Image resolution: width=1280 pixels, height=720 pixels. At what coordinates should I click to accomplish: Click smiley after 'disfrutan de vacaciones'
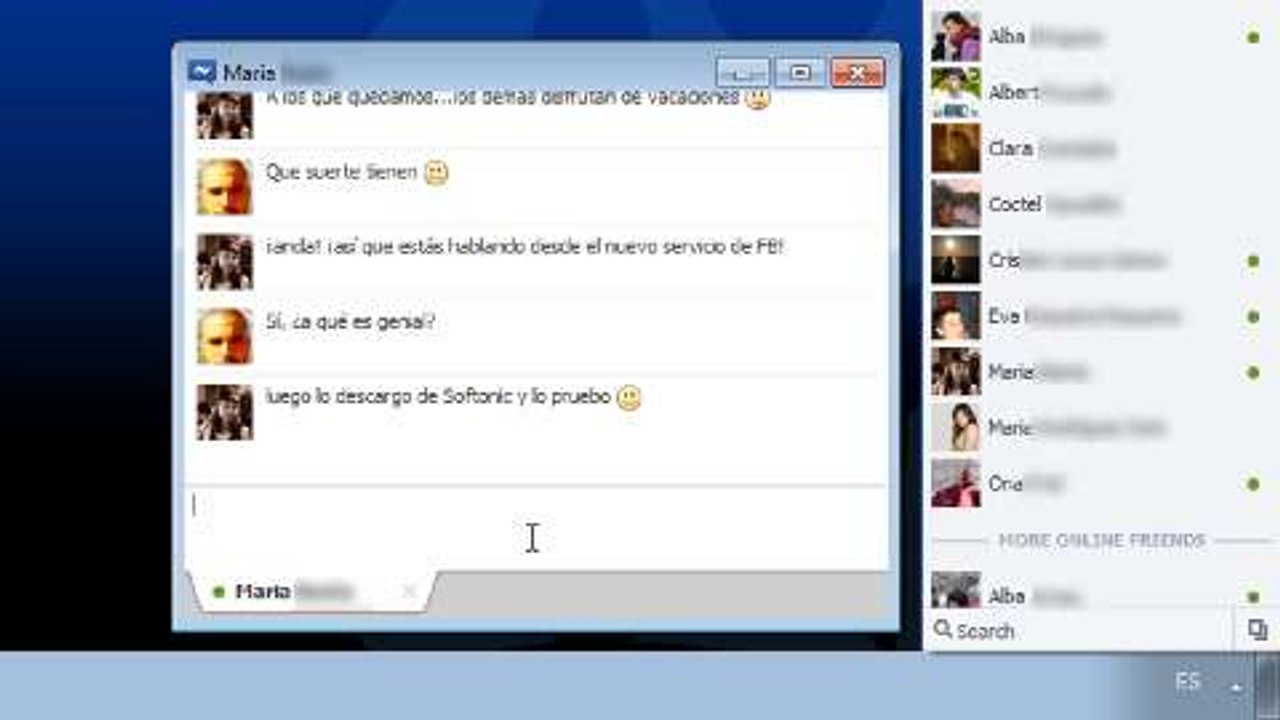pyautogui.click(x=758, y=99)
